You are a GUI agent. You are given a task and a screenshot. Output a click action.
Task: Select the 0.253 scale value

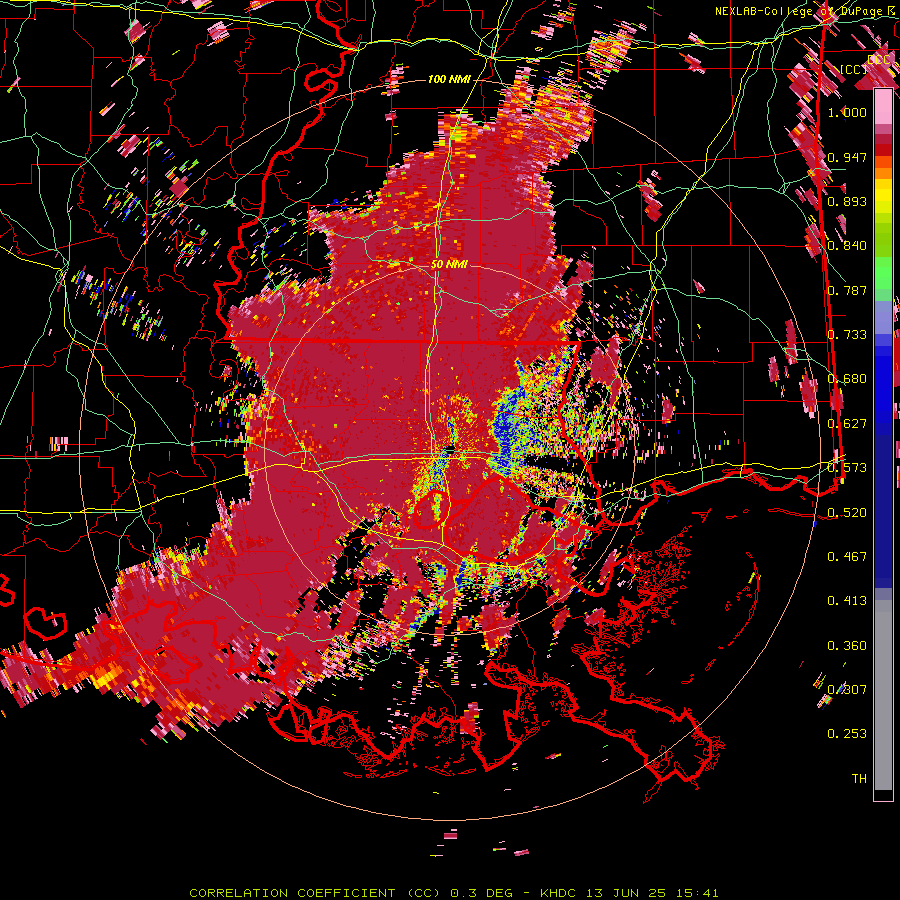tap(847, 734)
